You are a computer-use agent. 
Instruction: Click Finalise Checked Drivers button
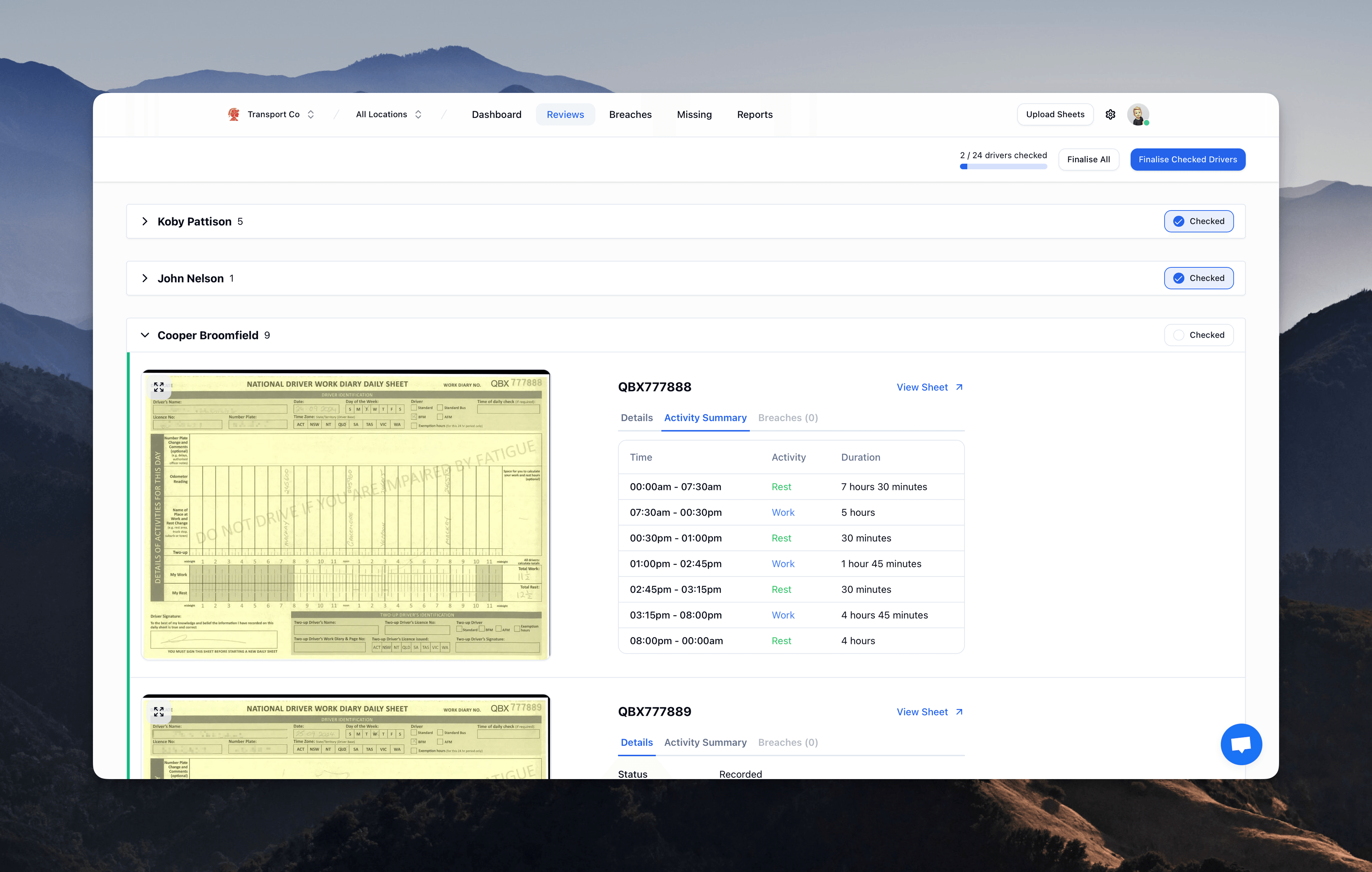point(1187,160)
